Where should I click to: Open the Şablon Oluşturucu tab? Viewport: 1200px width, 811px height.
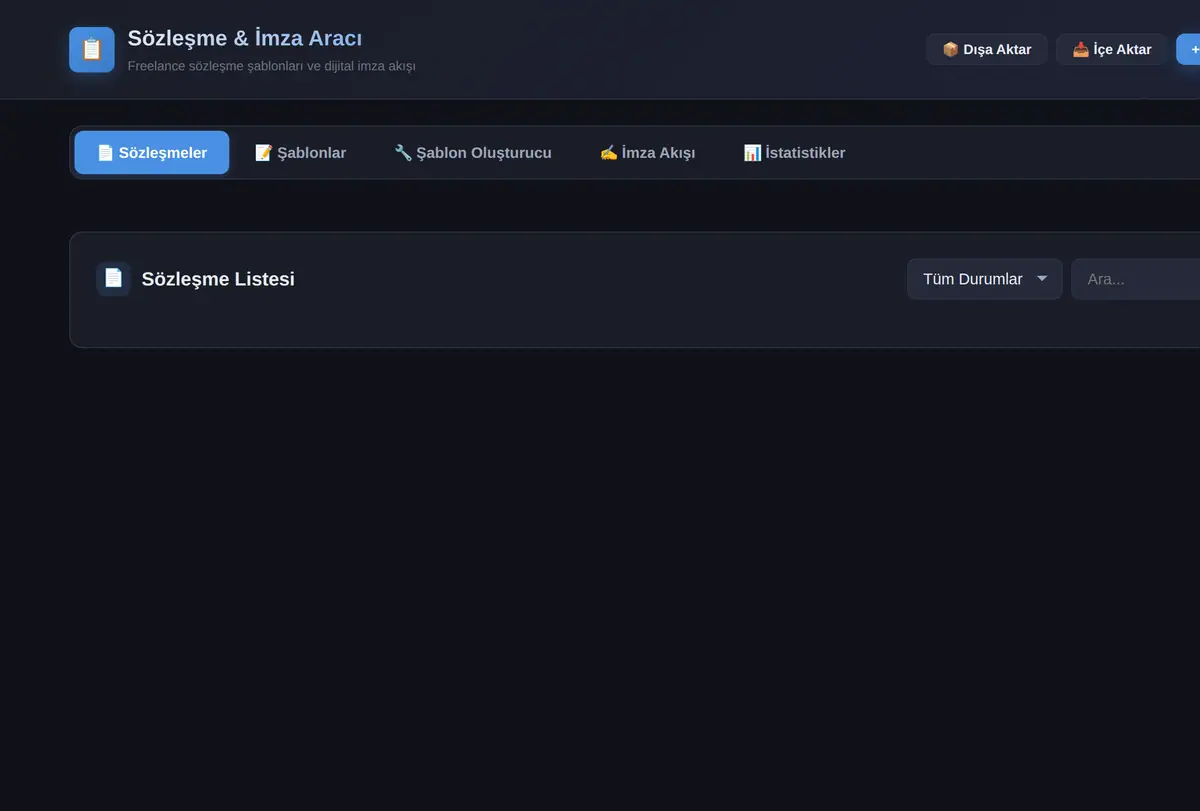[473, 153]
